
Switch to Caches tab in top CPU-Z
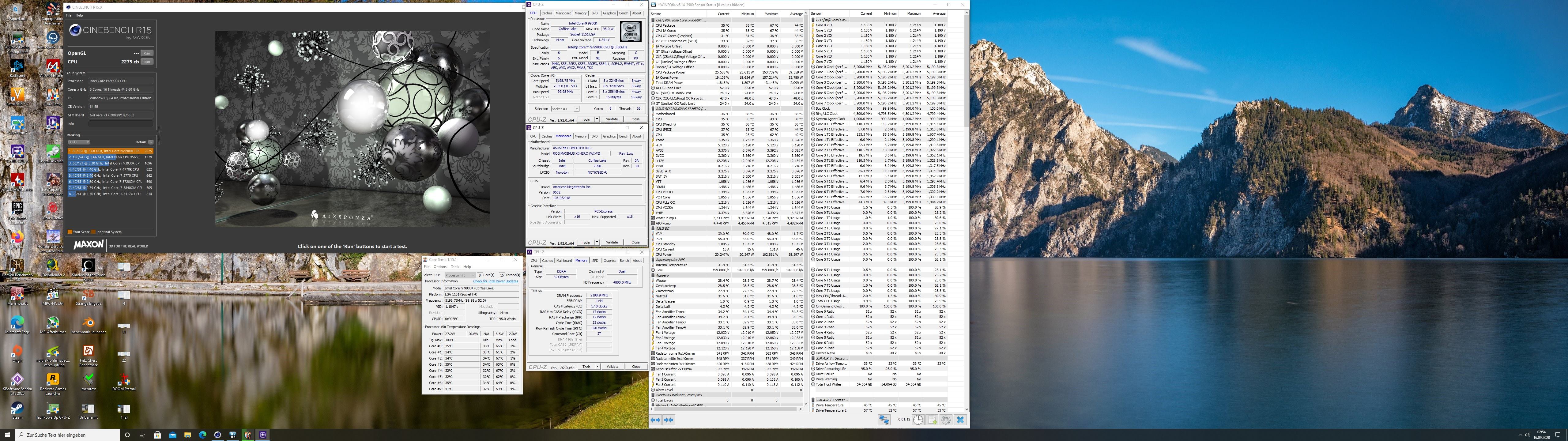pyautogui.click(x=547, y=13)
